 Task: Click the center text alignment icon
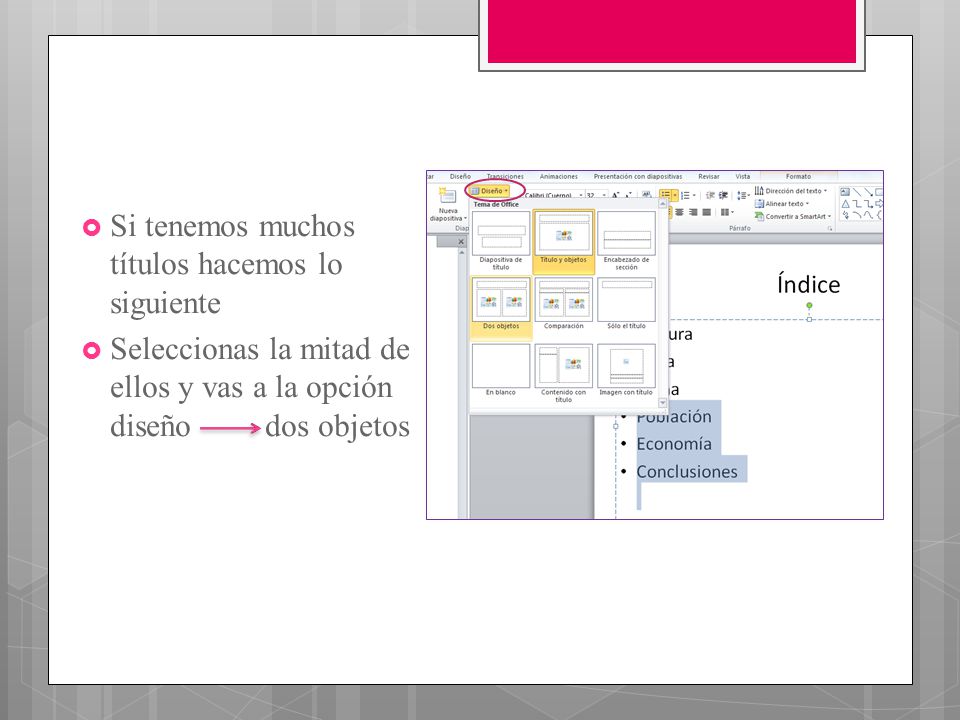679,212
